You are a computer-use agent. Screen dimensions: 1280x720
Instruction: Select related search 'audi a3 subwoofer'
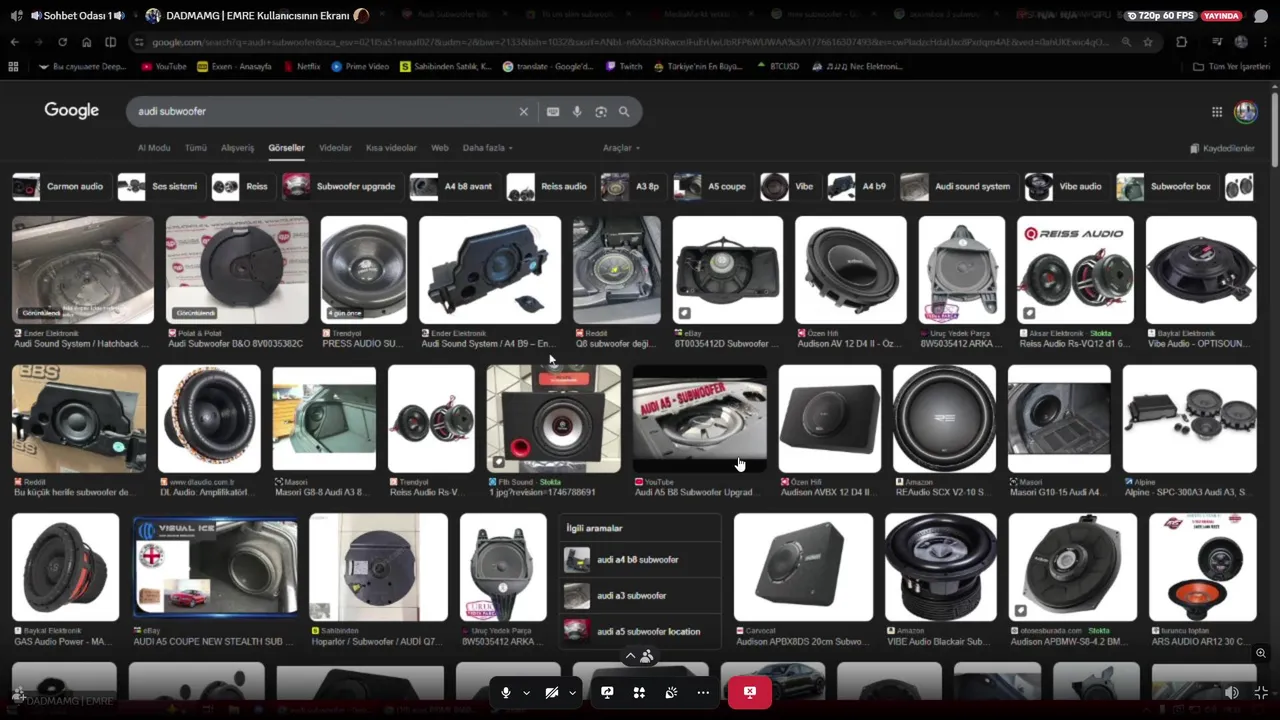click(x=640, y=596)
